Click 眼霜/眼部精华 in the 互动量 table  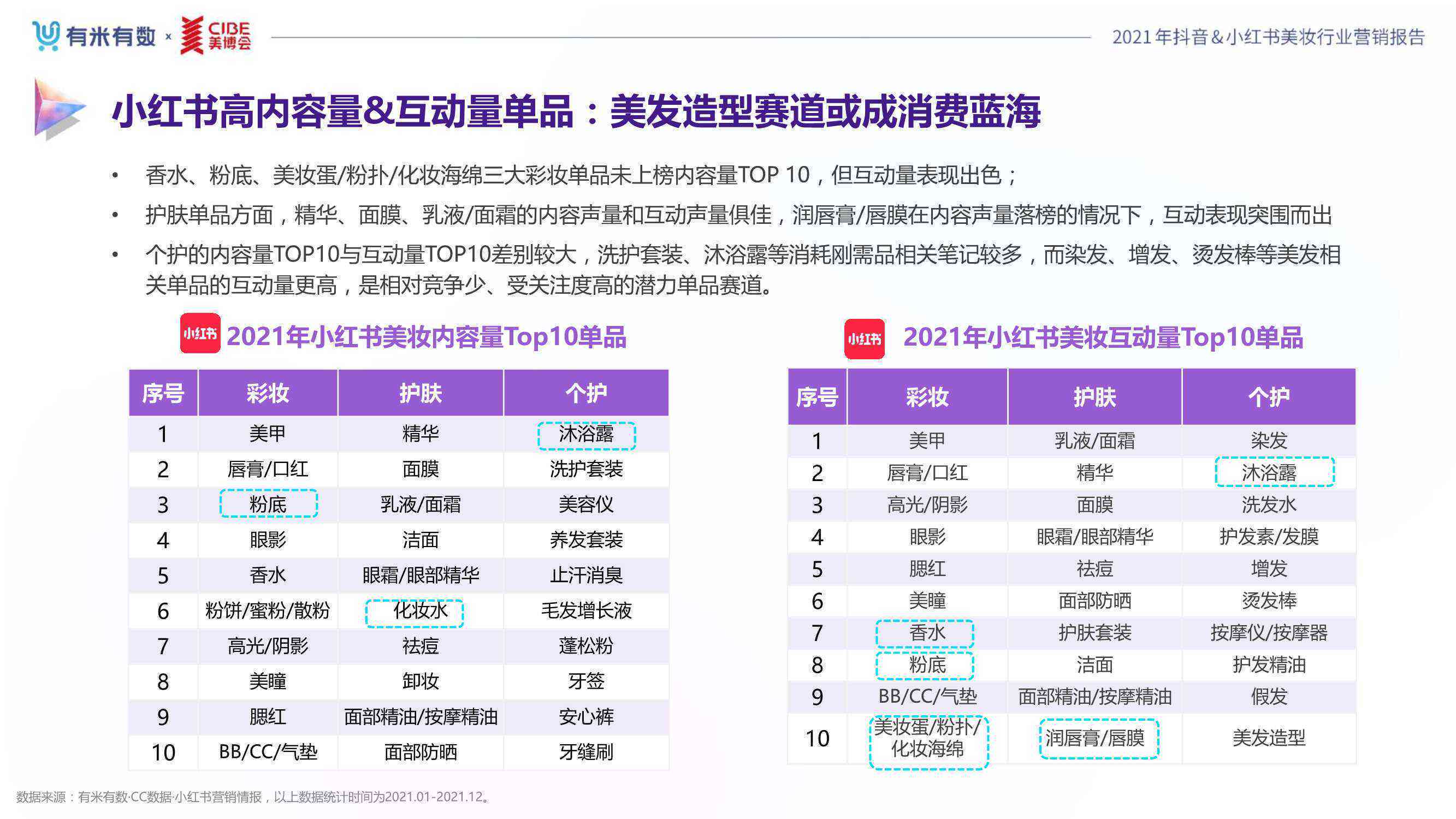click(x=1095, y=536)
